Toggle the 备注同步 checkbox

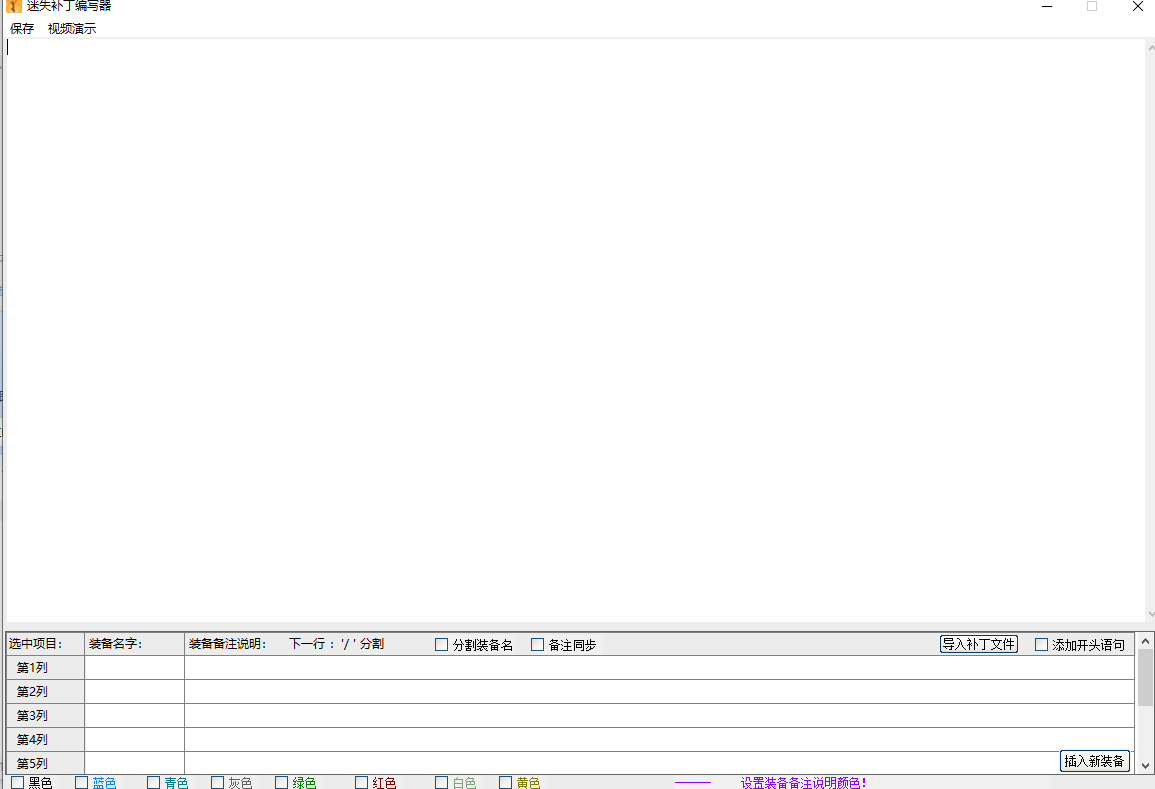(x=538, y=645)
